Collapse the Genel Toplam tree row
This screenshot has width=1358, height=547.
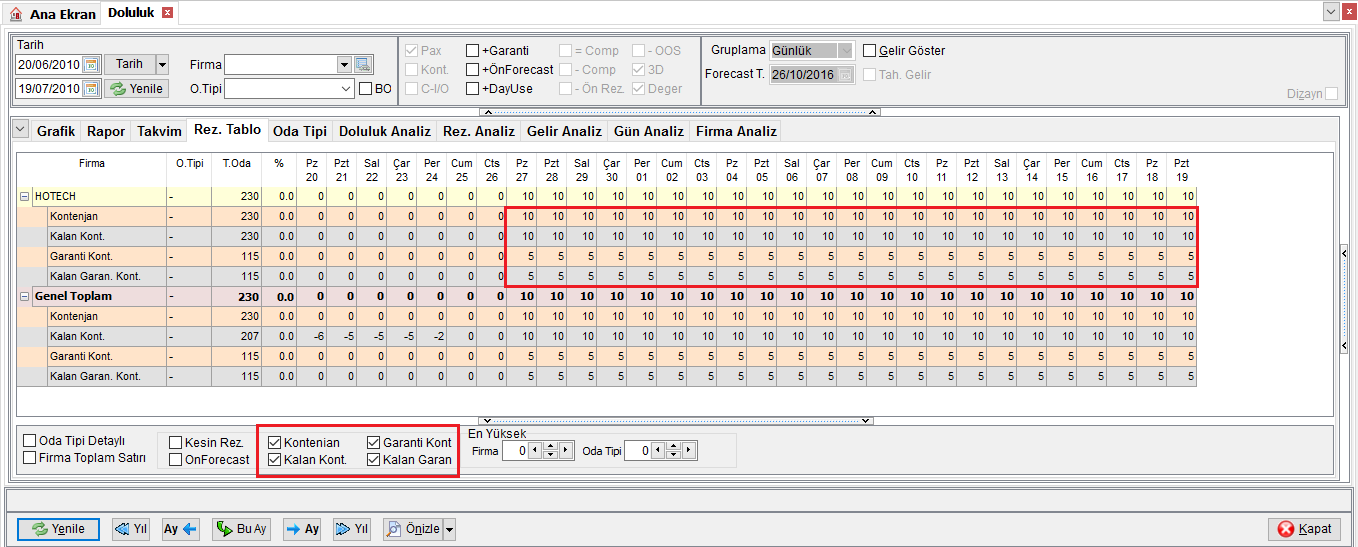click(x=24, y=296)
